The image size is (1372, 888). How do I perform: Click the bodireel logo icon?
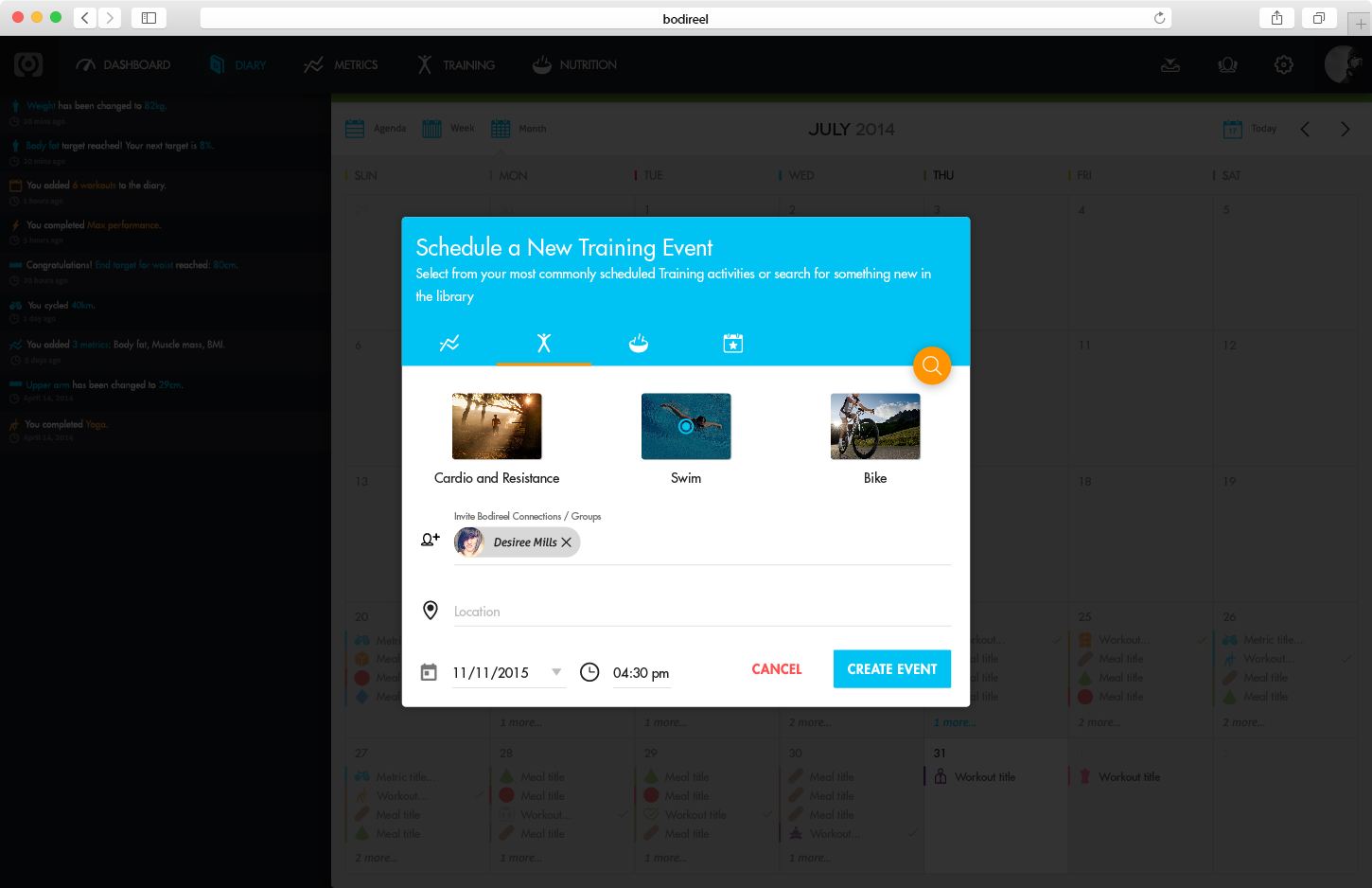(x=28, y=64)
